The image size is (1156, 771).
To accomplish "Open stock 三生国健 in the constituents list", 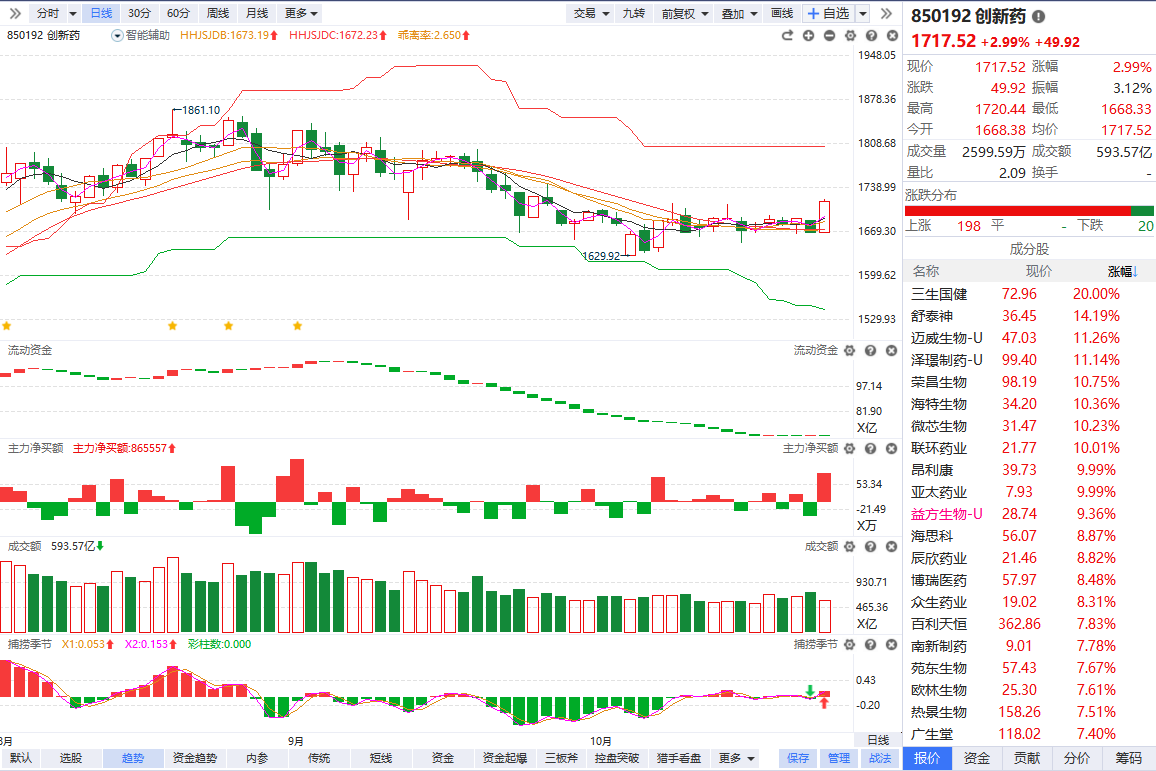I will [x=939, y=294].
